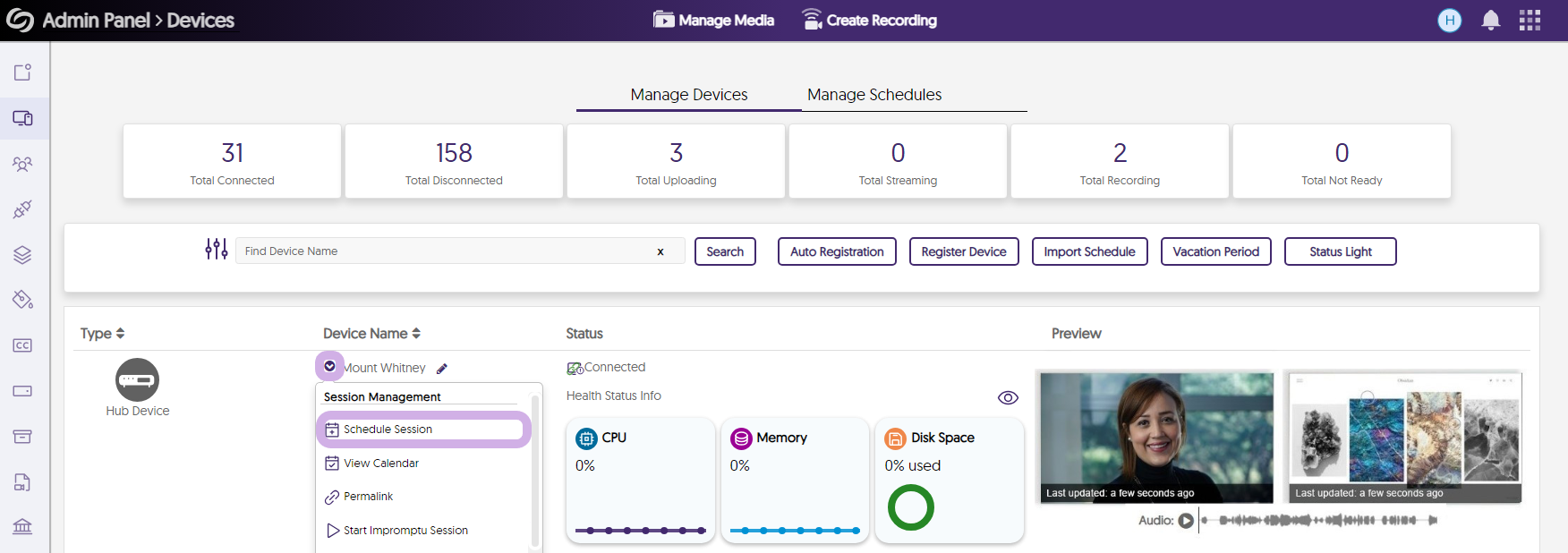The width and height of the screenshot is (1568, 553).
Task: Click the Register Device button
Action: click(x=963, y=251)
